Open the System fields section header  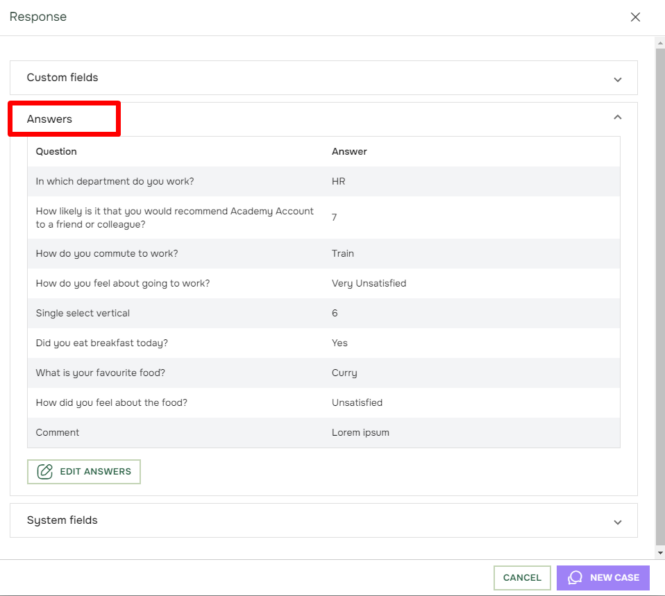tap(324, 520)
